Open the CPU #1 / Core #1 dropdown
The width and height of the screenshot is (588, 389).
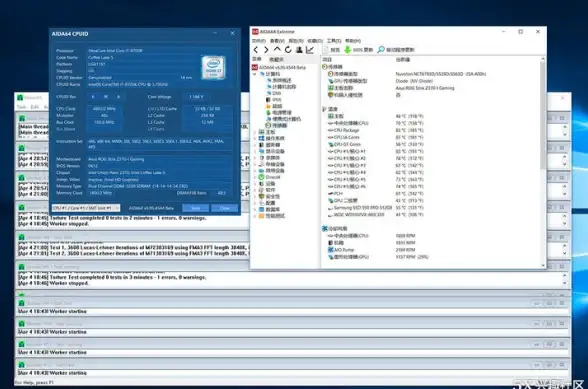coord(86,208)
